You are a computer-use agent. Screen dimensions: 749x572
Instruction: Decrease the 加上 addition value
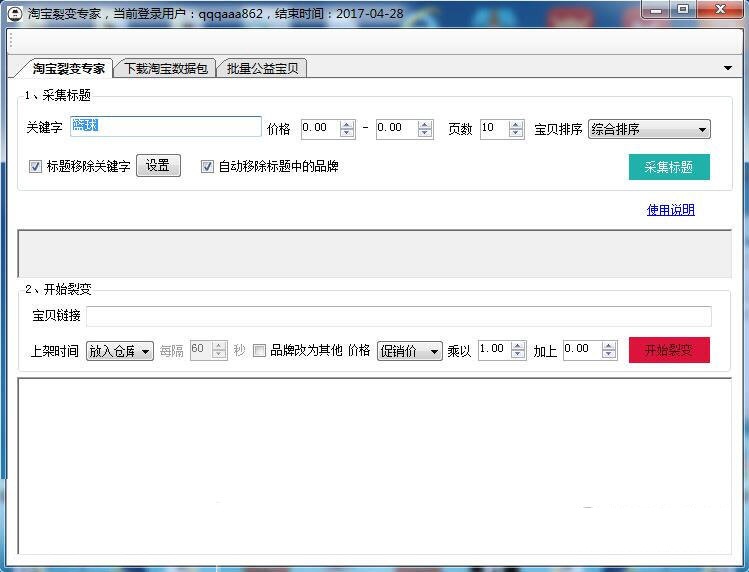pos(609,355)
